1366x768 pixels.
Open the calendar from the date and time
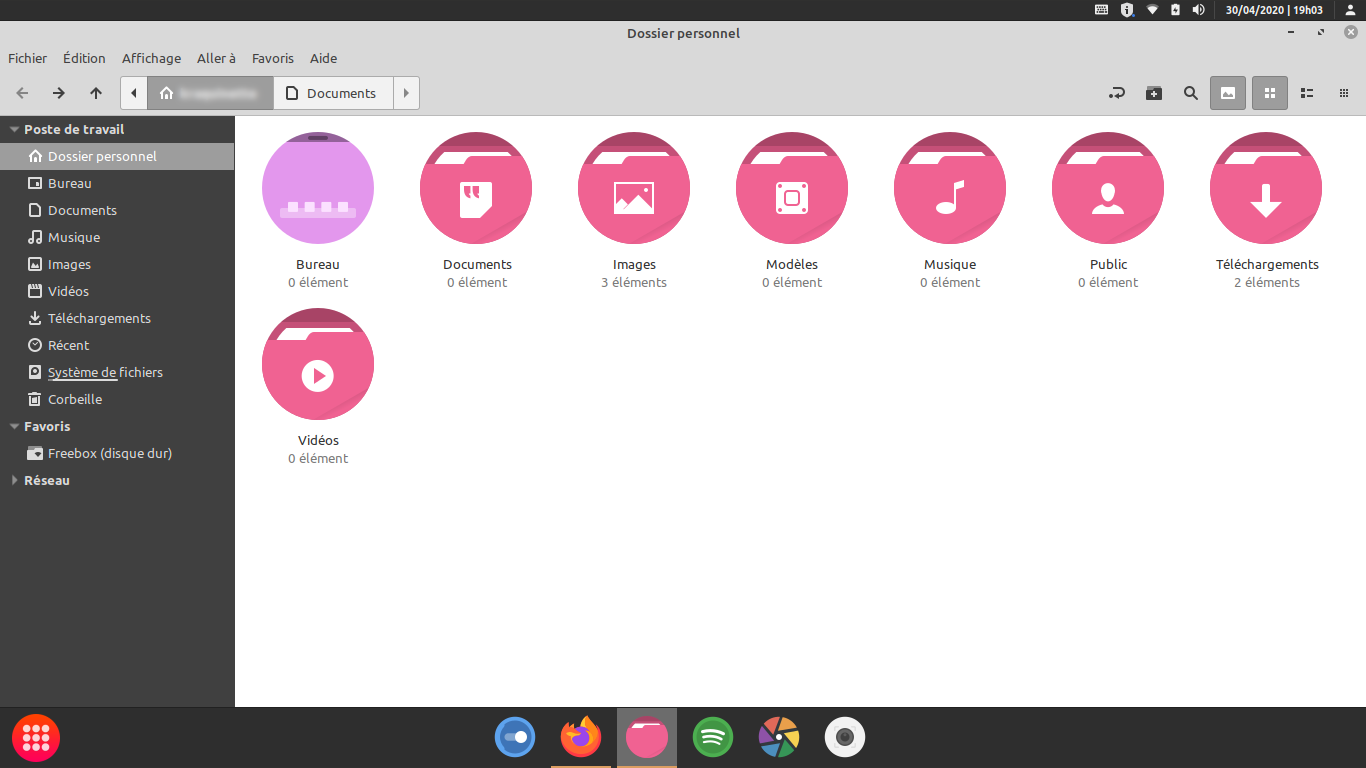1274,10
